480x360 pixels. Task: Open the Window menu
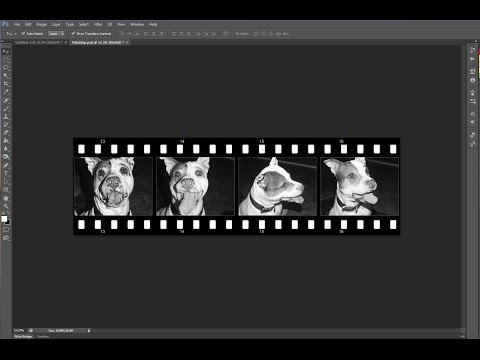[x=137, y=24]
